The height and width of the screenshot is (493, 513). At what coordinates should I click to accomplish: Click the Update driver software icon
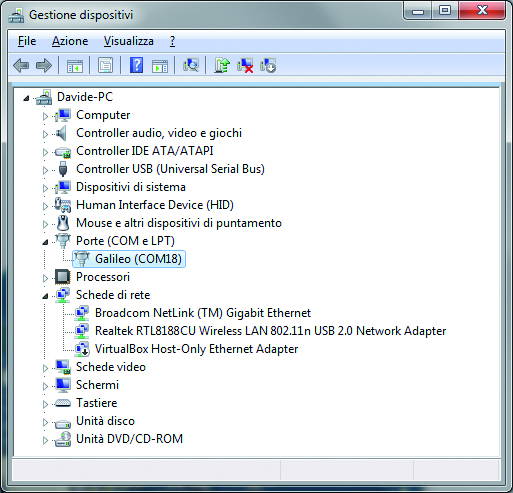point(222,65)
